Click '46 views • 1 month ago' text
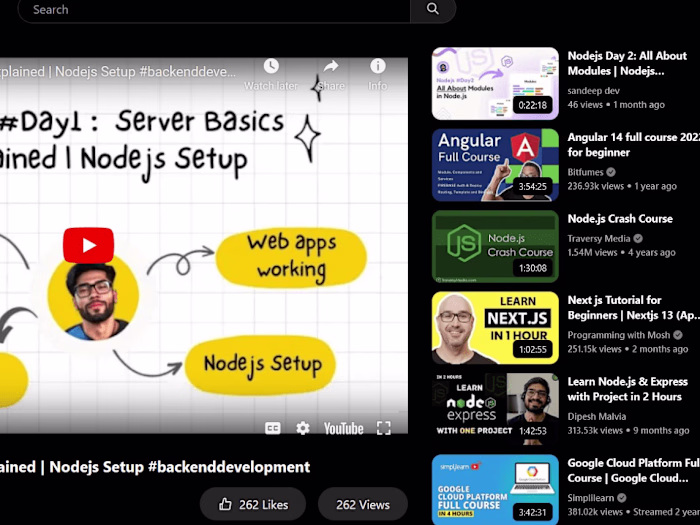 [x=616, y=105]
